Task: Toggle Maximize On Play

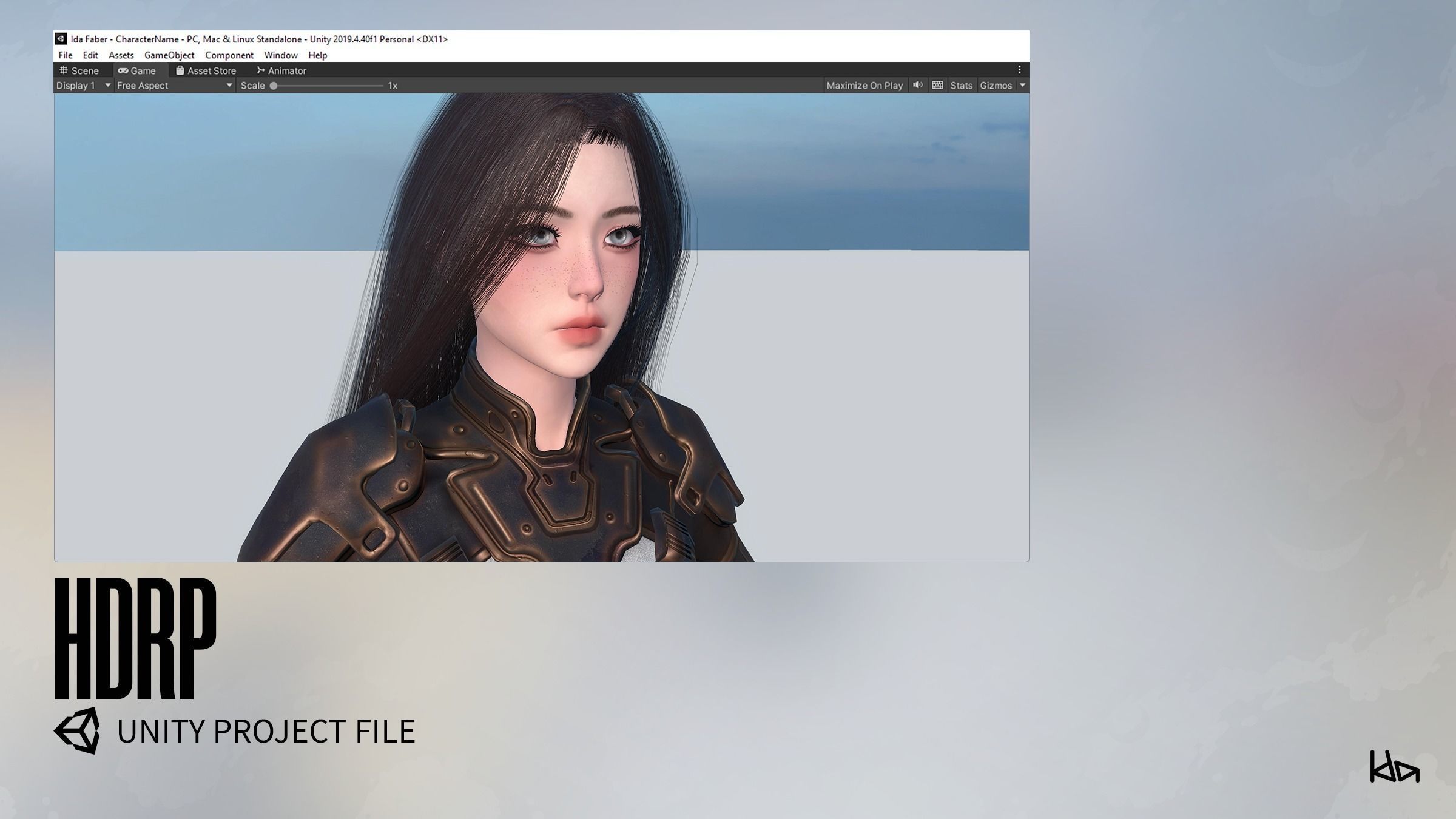Action: click(x=864, y=86)
